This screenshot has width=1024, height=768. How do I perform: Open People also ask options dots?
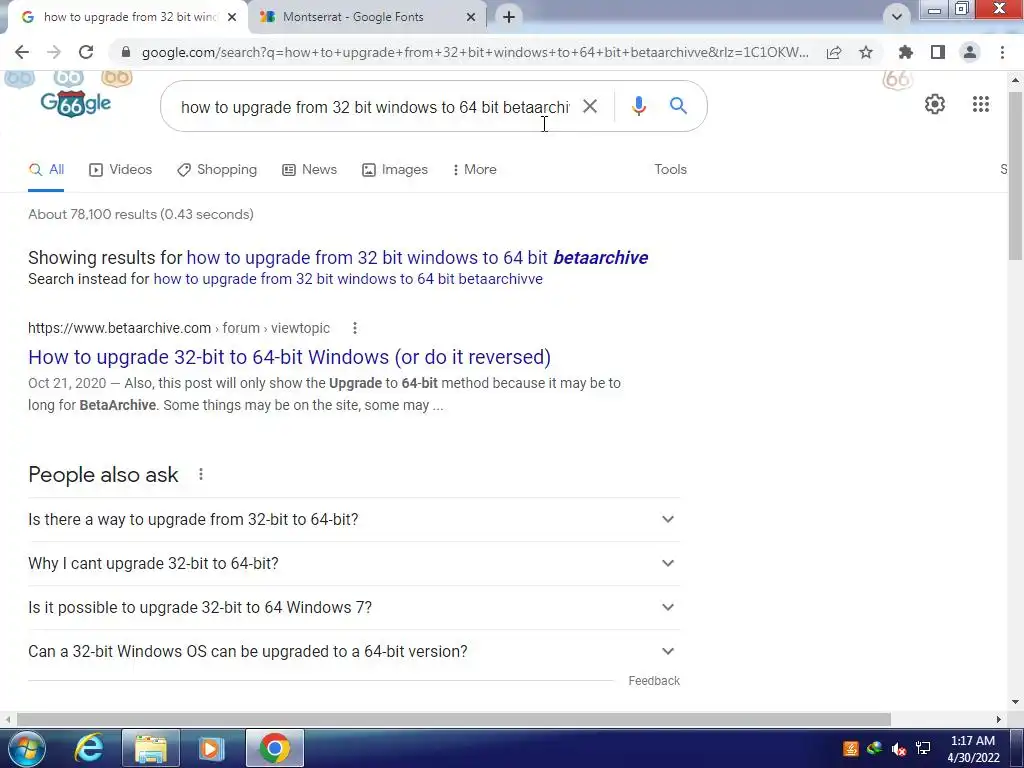(201, 474)
